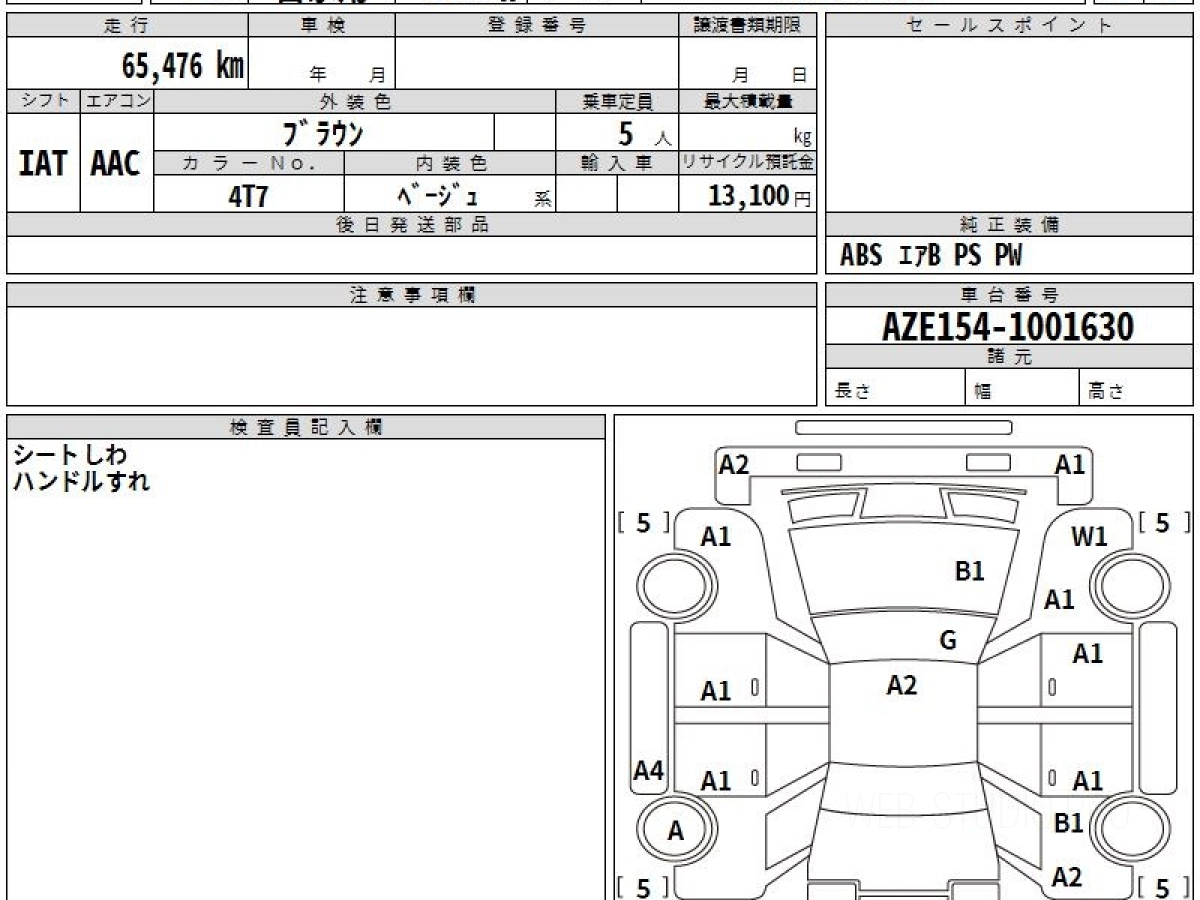1200x900 pixels.
Task: Select the equipment line ABS エアB PS PW
Action: 931,256
